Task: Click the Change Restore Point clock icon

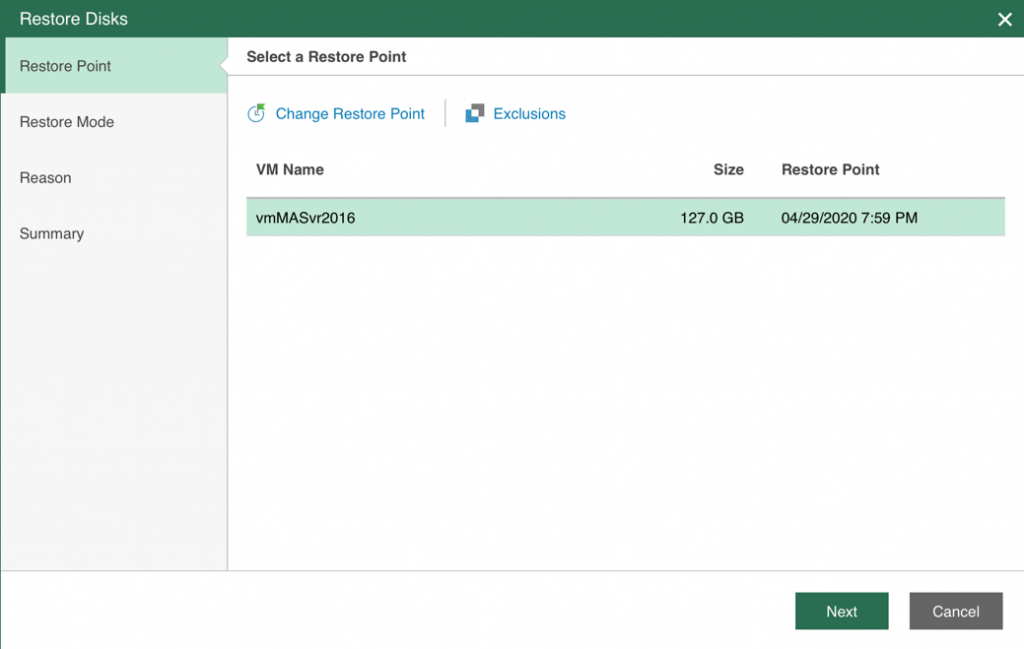Action: 256,113
